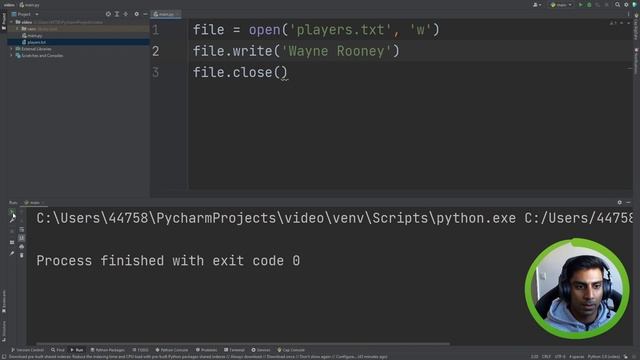
Task: Click on 'players.txt' string in code
Action: point(341,30)
